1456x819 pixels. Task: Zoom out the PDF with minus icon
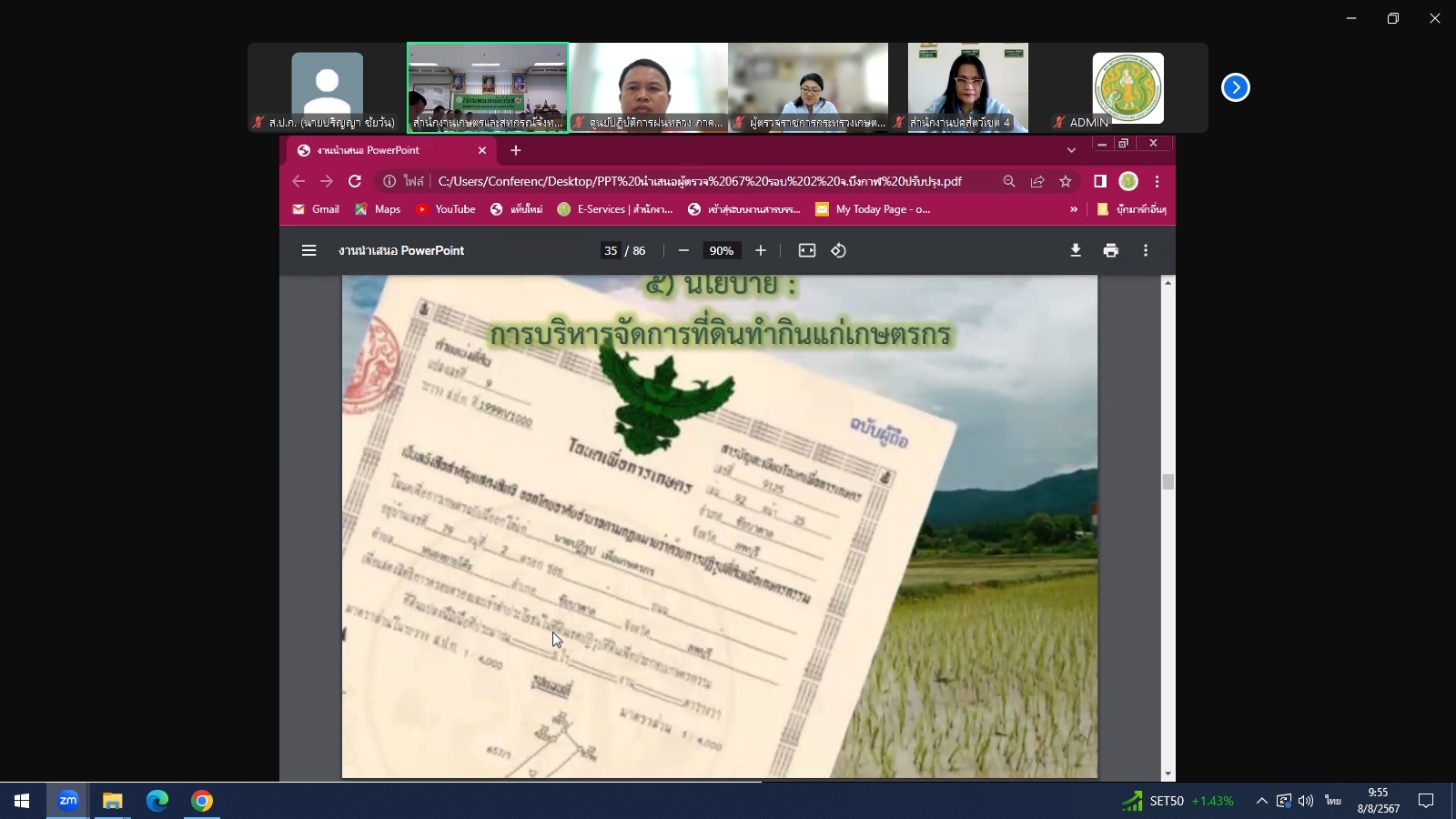(683, 250)
